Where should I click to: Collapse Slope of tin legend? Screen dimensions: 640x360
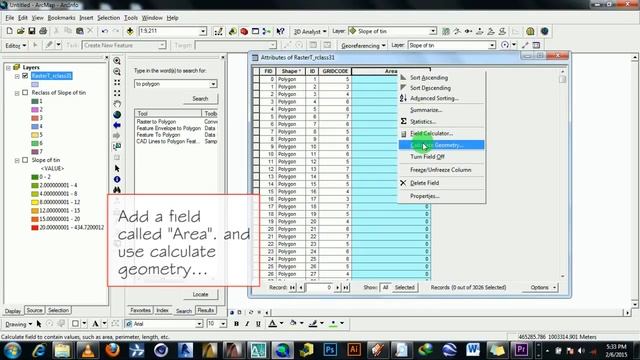tap(17, 160)
